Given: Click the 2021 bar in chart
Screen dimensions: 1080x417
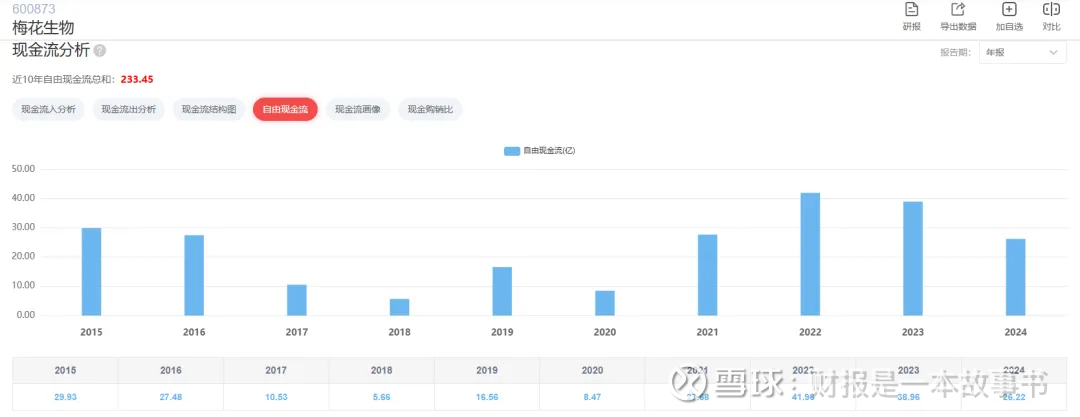Looking at the screenshot, I should pos(707,275).
